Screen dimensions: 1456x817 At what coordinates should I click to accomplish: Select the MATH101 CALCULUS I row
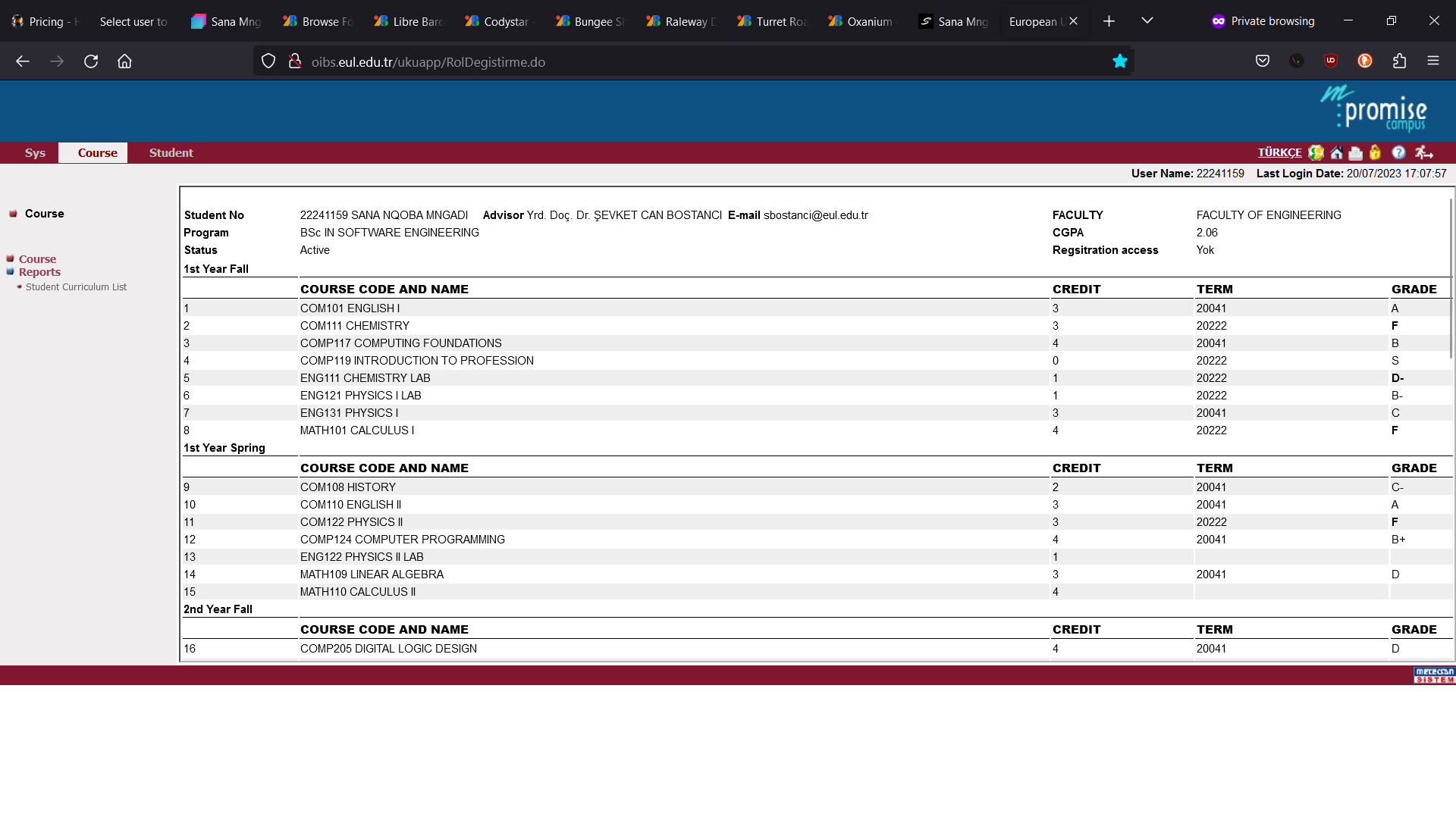[x=817, y=430]
